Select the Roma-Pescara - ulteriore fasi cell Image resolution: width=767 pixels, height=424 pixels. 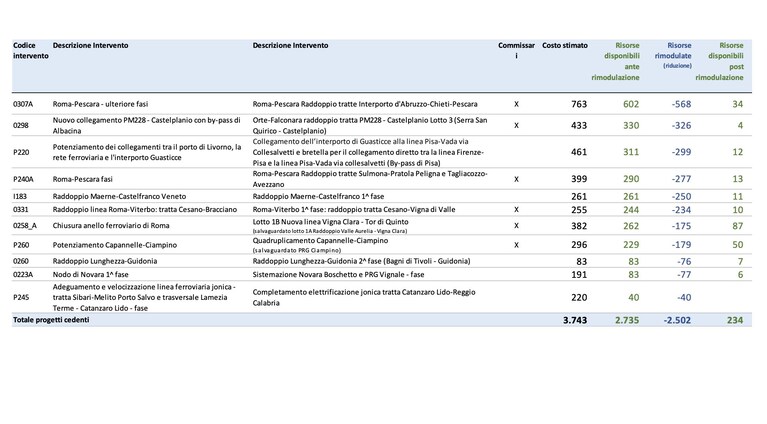click(x=100, y=104)
